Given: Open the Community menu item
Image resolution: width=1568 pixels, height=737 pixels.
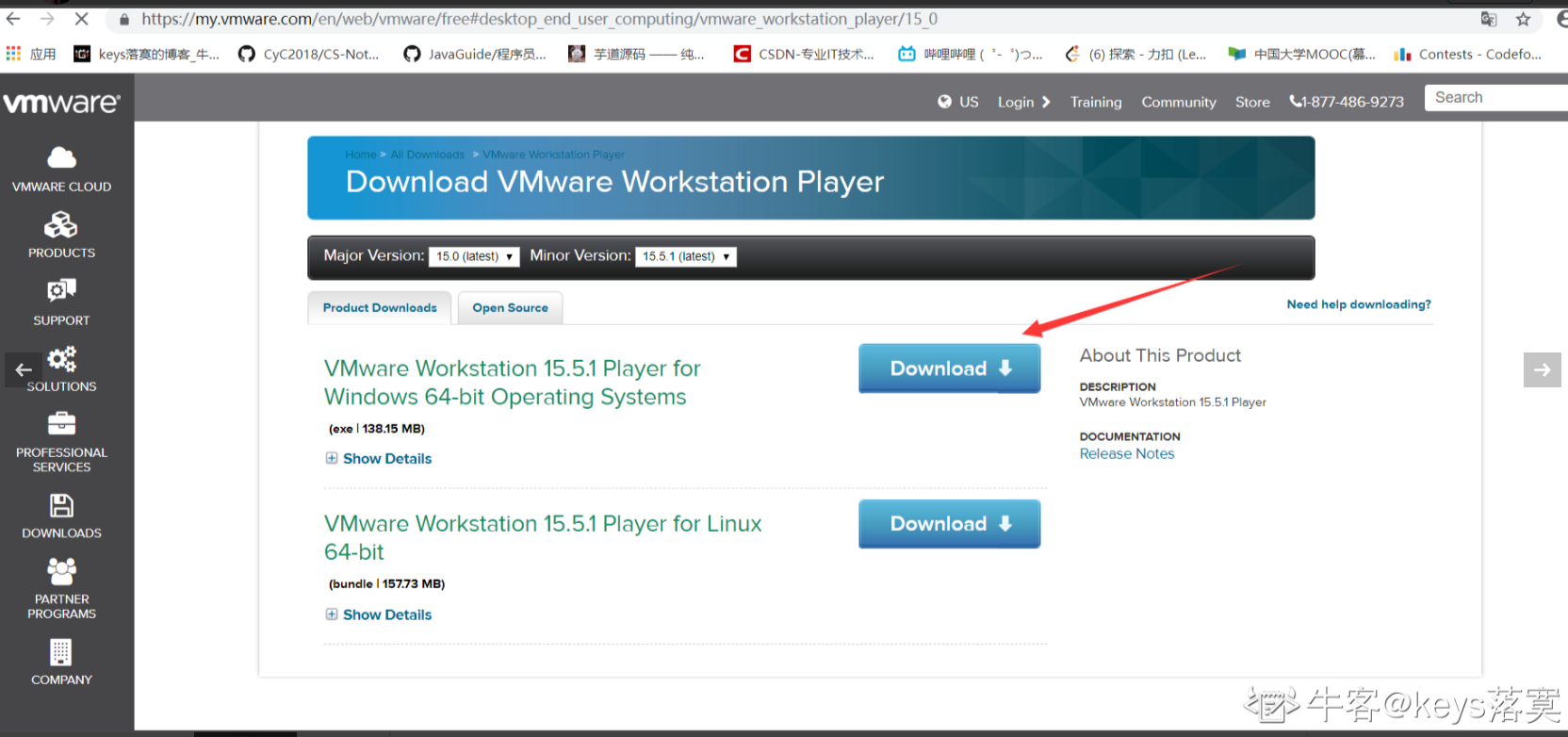Looking at the screenshot, I should click(1179, 102).
